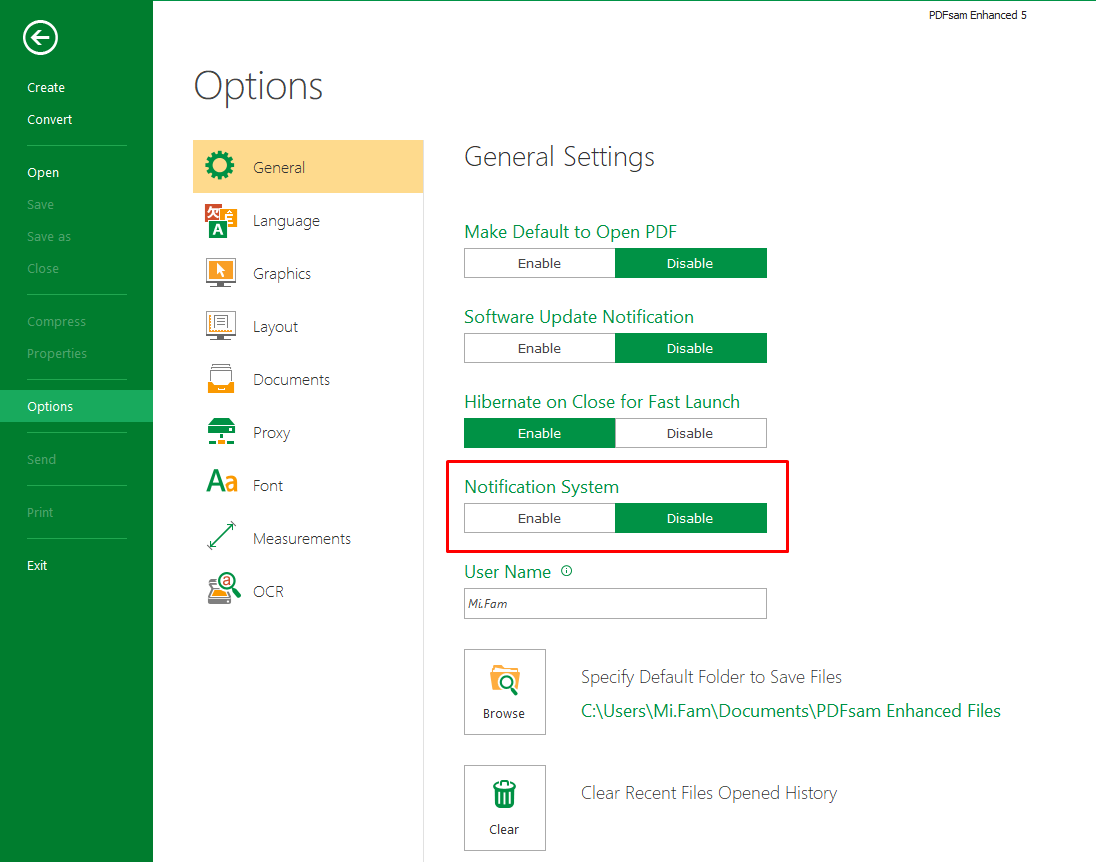Click the 'General Settings' heading
The width and height of the screenshot is (1096, 862).
click(x=559, y=157)
